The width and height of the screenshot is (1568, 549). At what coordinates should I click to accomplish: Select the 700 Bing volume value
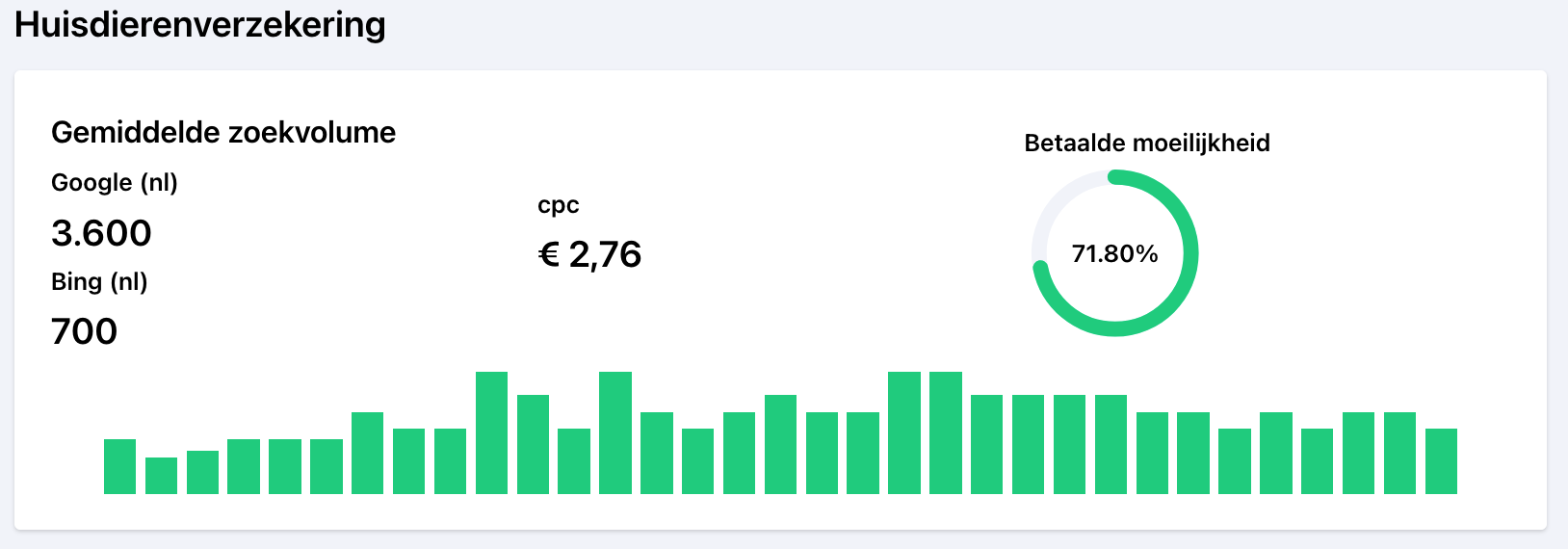(x=84, y=331)
